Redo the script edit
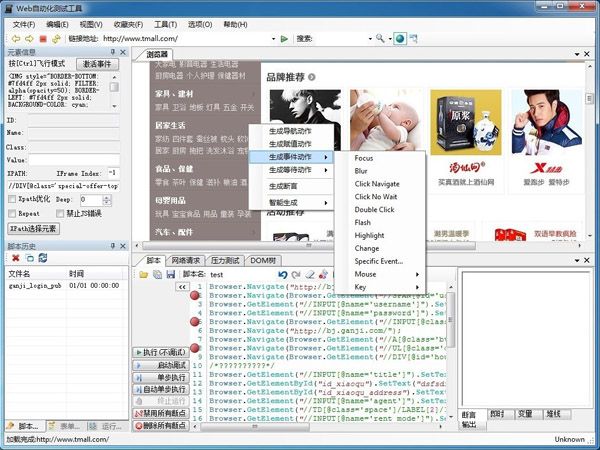The width and height of the screenshot is (600, 450). 296,274
